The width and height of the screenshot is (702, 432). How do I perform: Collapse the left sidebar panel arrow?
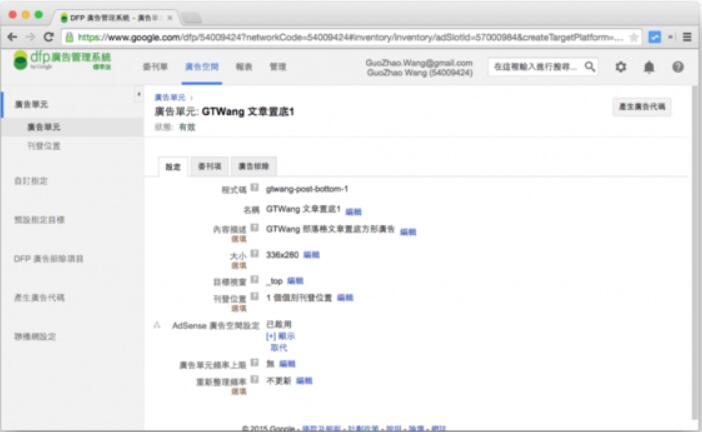138,95
